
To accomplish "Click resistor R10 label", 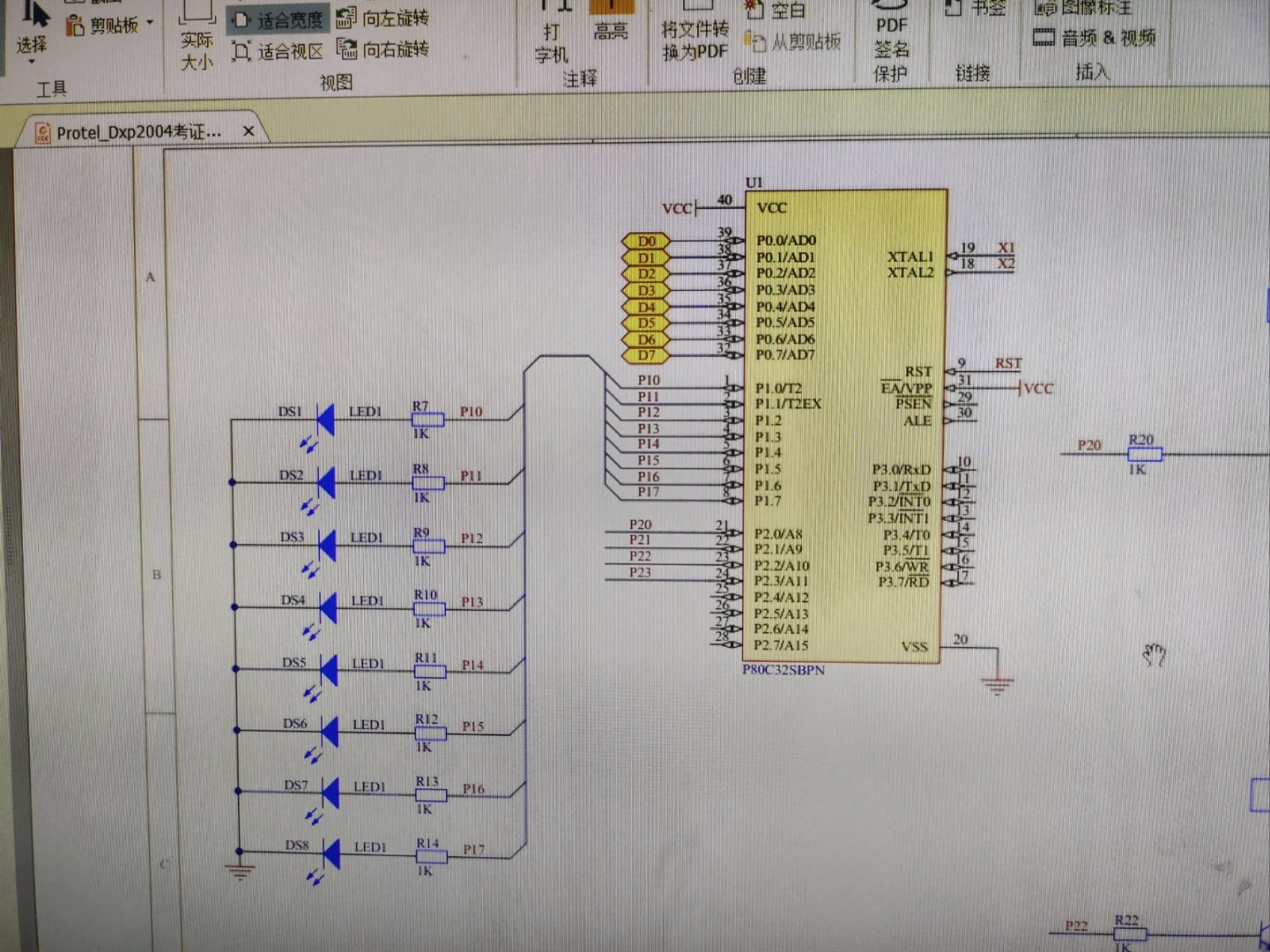I will click(426, 594).
